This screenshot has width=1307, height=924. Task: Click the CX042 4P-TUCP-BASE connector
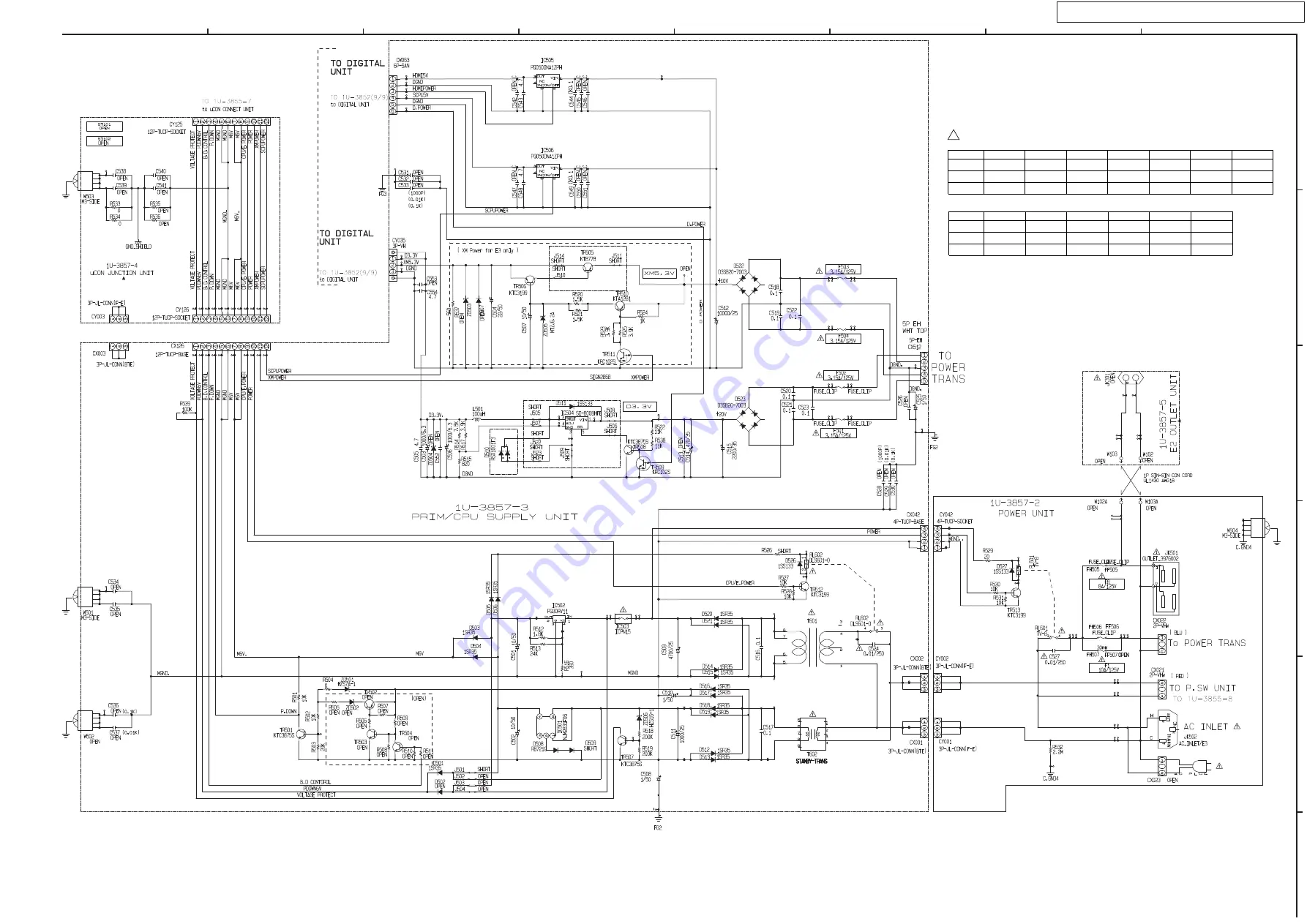[925, 538]
